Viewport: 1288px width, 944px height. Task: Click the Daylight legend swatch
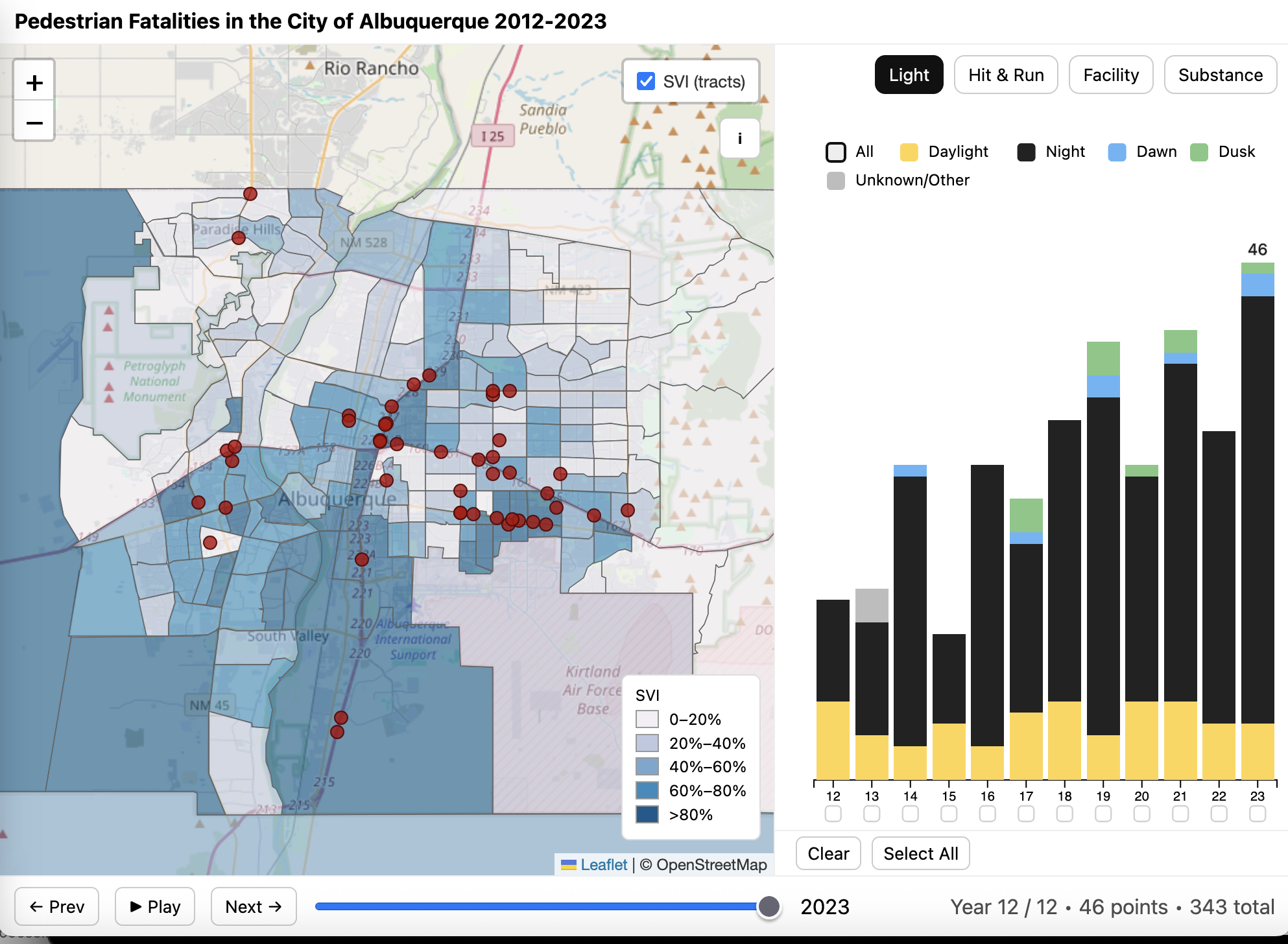[909, 152]
